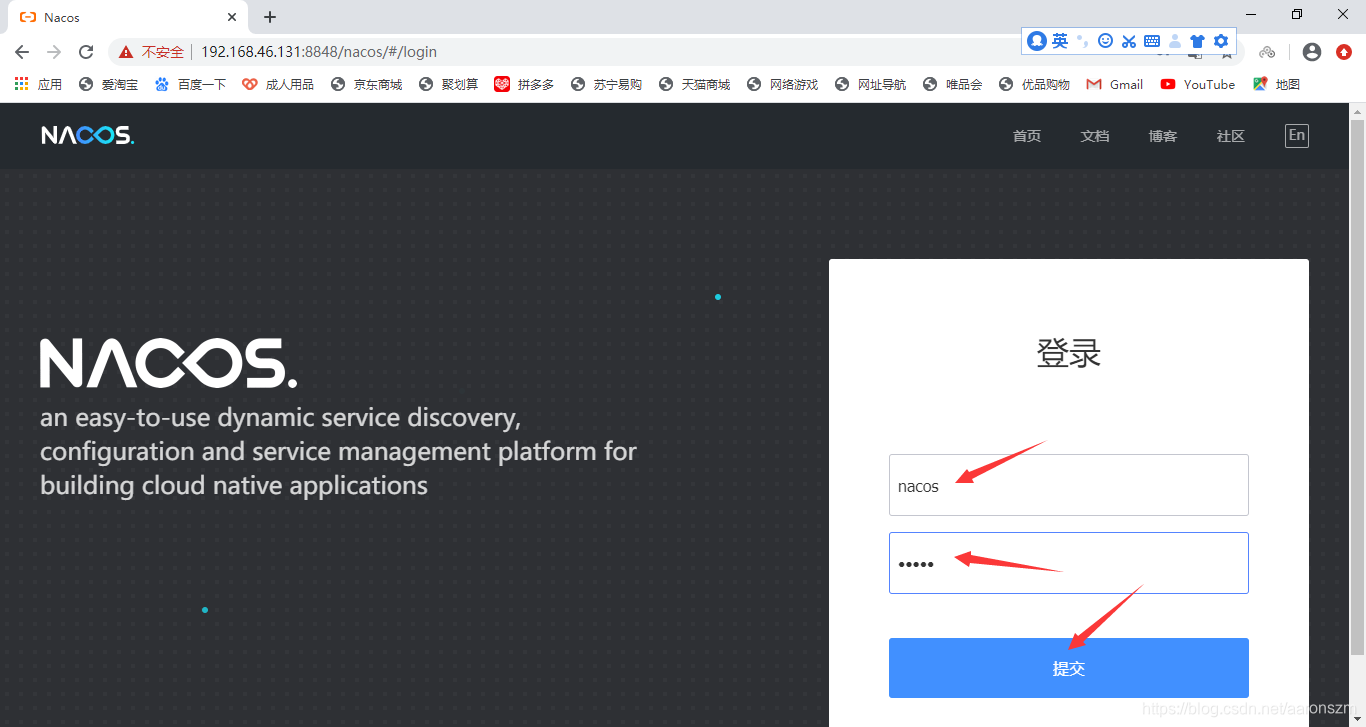Open the 应用 apps grid bookmark
Viewport: 1366px width, 727px height.
pyautogui.click(x=38, y=84)
